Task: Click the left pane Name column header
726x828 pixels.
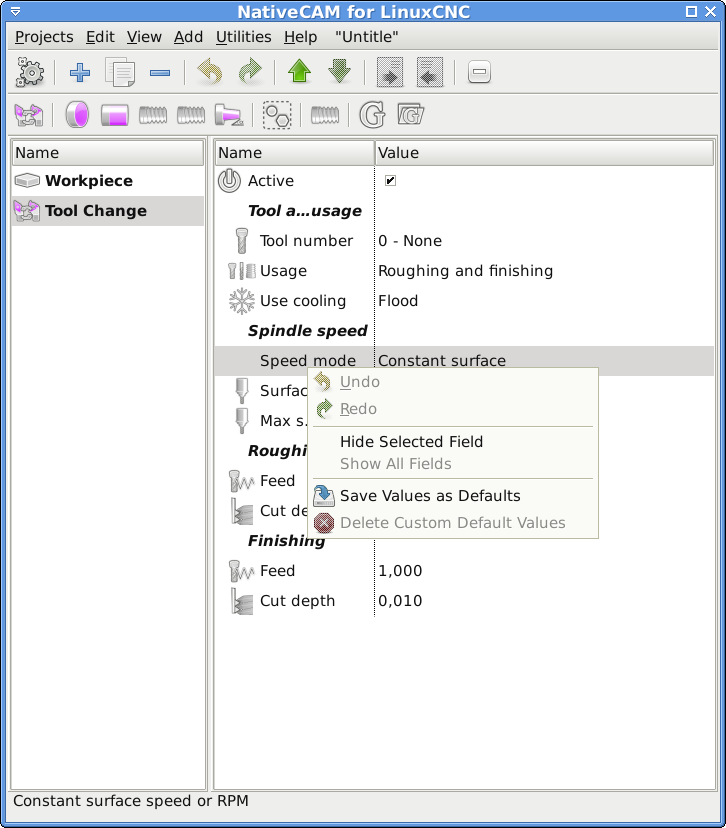Action: coord(108,153)
